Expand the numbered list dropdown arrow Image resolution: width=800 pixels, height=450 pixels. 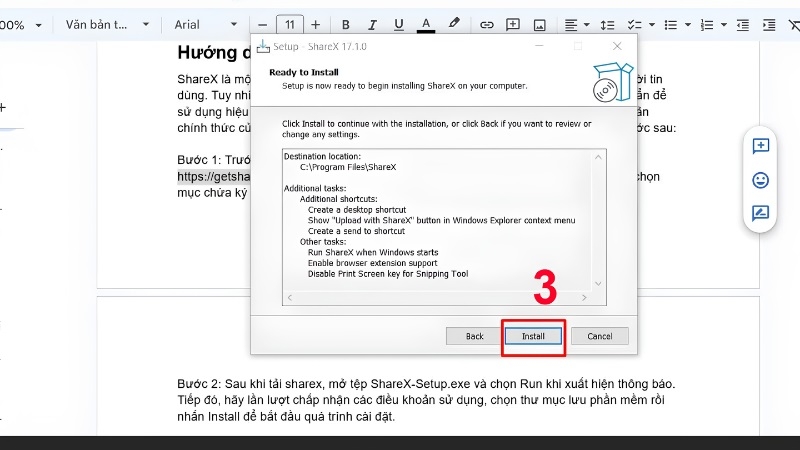pyautogui.click(x=723, y=24)
